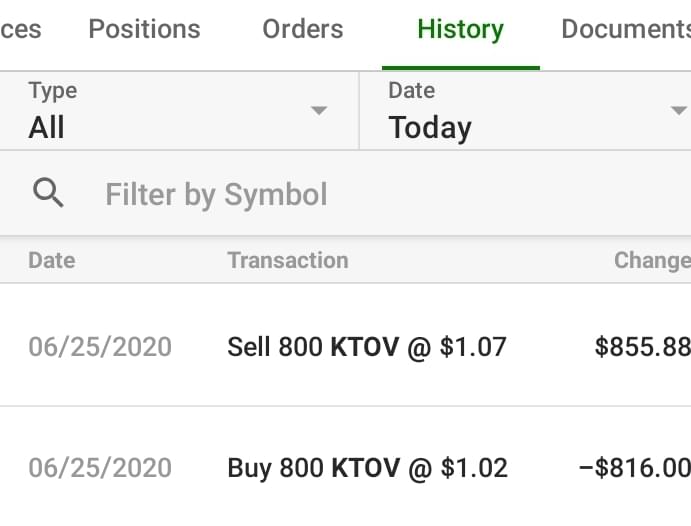Viewport: 691px width, 526px height.
Task: Switch to the Positions tab
Action: 144,29
